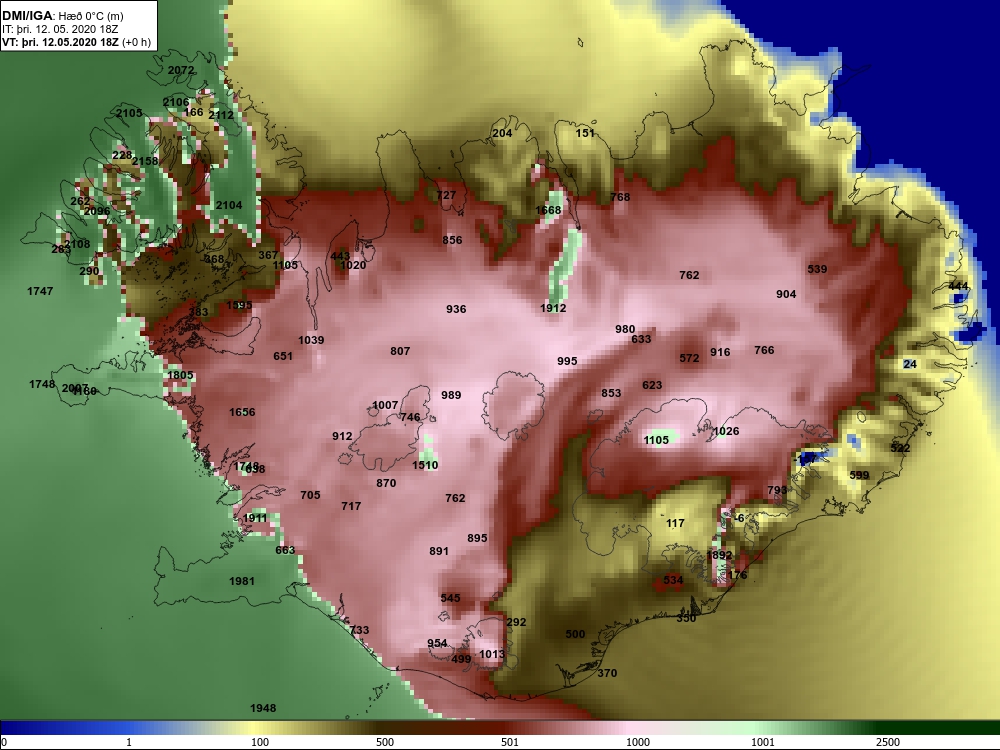Click the map value '1912'
Viewport: 1000px width, 750px height.
coord(553,307)
